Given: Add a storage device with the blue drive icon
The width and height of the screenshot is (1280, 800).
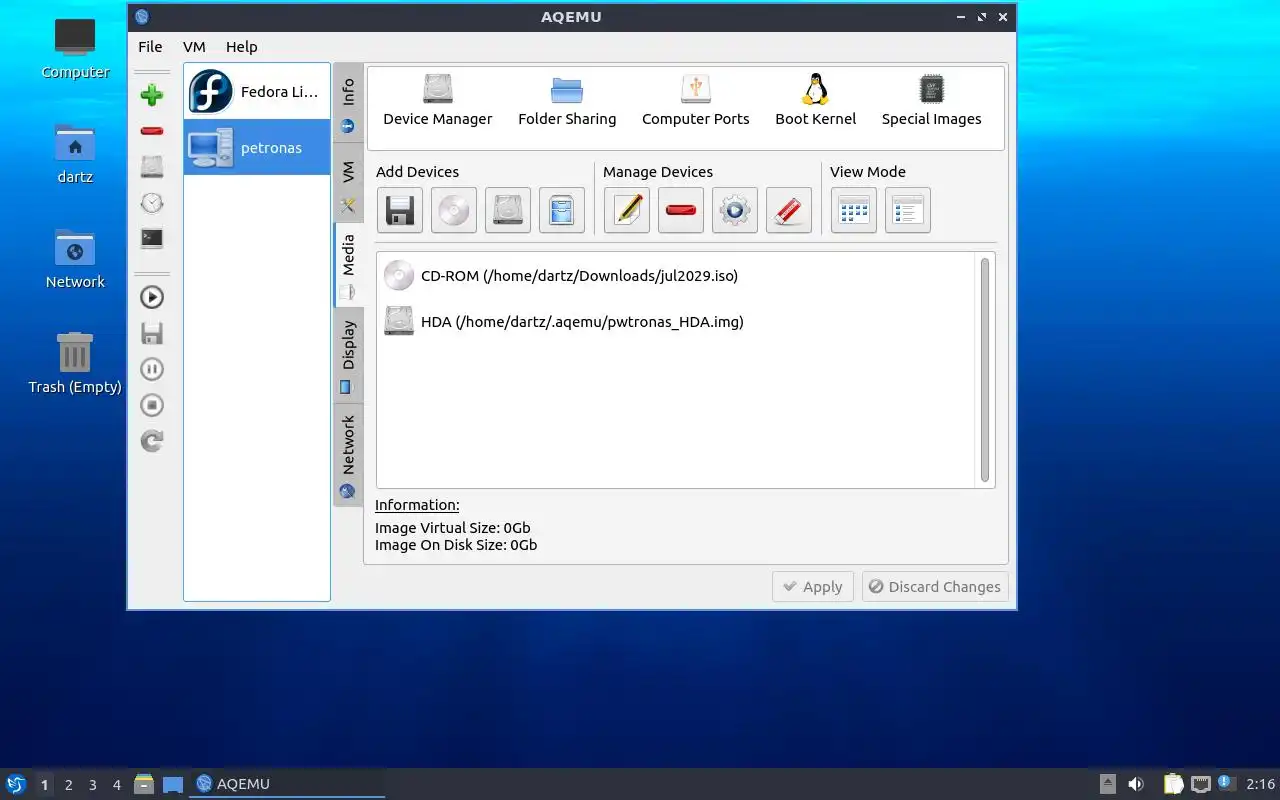Looking at the screenshot, I should pyautogui.click(x=562, y=210).
